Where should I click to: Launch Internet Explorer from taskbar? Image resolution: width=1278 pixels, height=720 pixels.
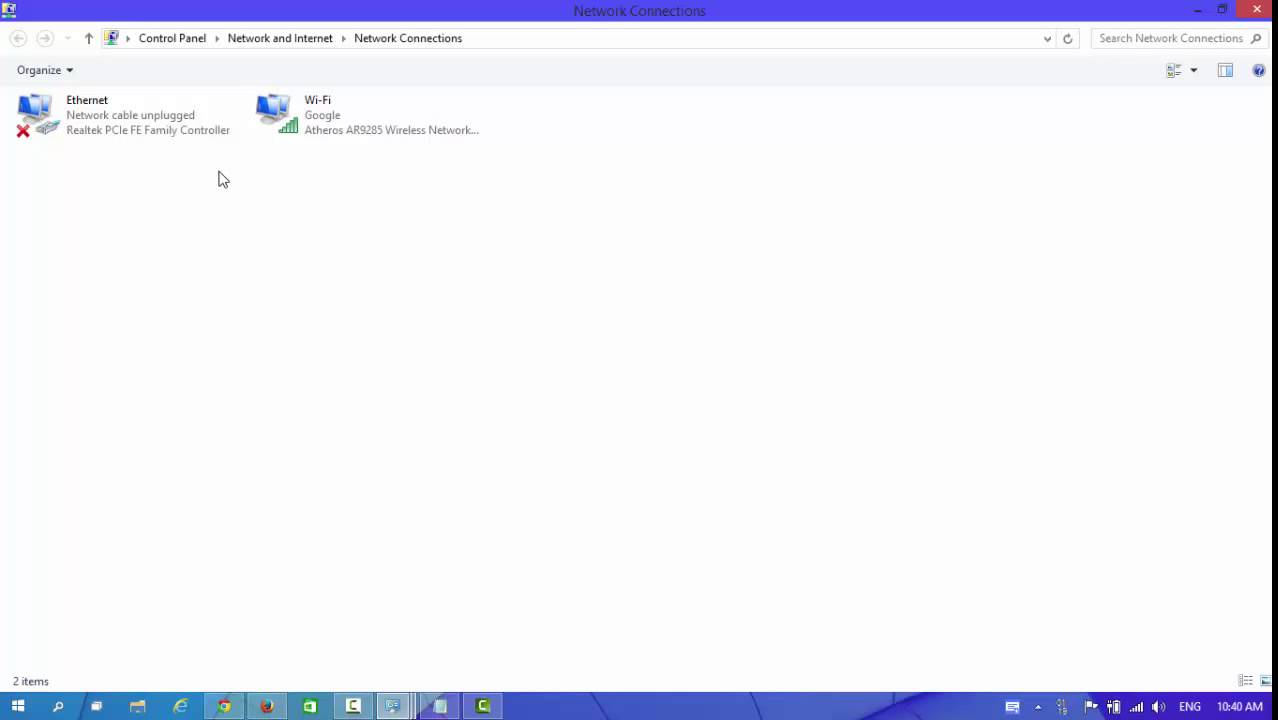point(181,706)
